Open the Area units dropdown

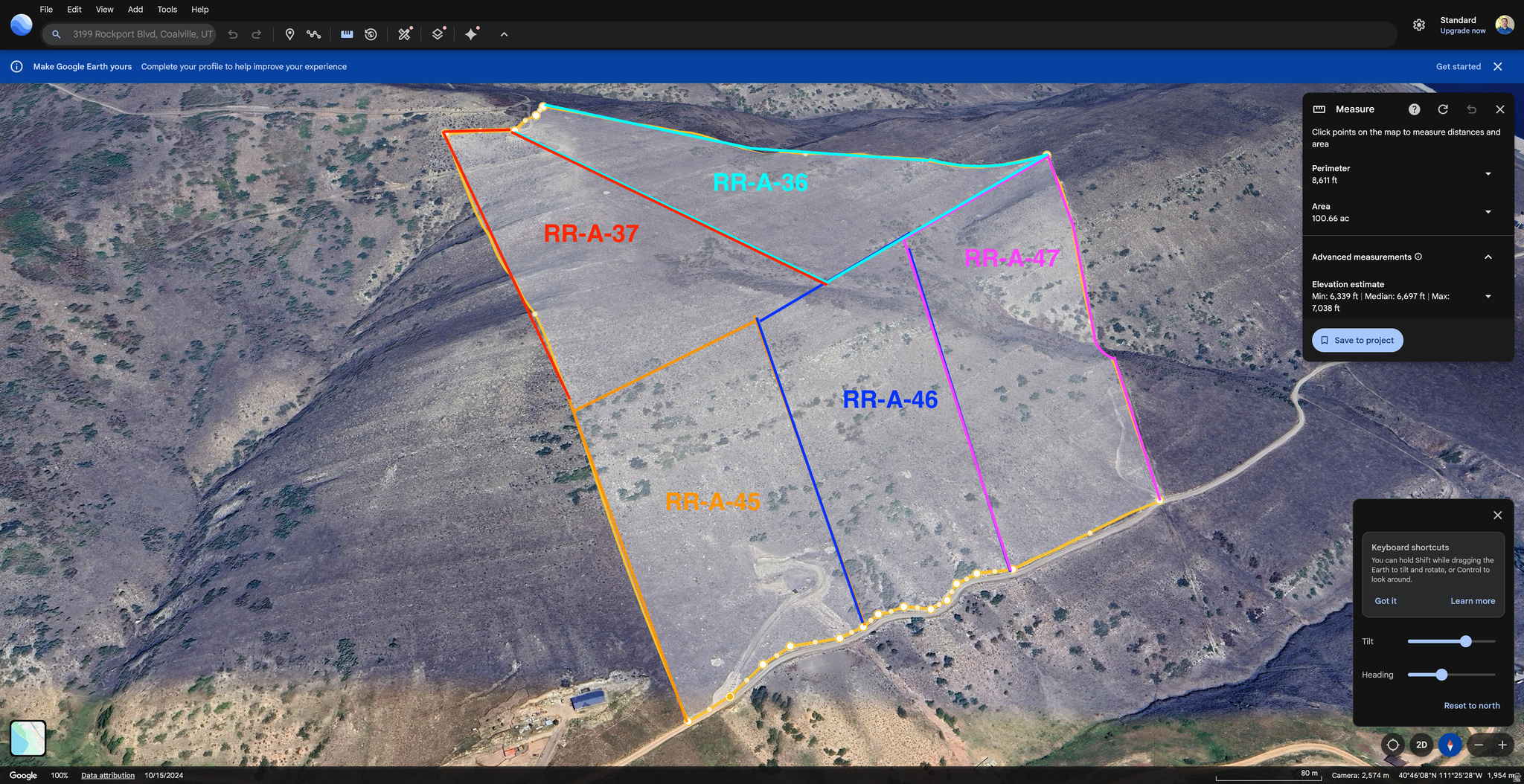(x=1488, y=212)
